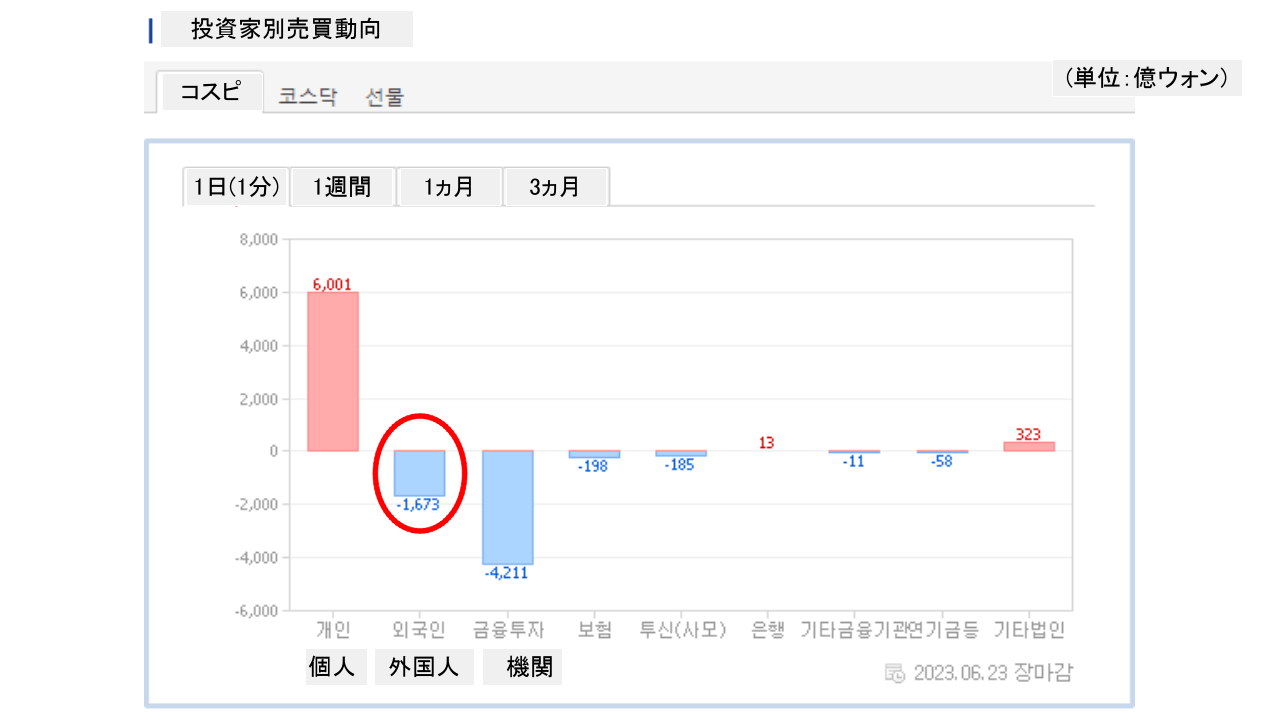The width and height of the screenshot is (1280, 720).
Task: Click the 投資家別売買動向 title heading
Action: [x=286, y=29]
